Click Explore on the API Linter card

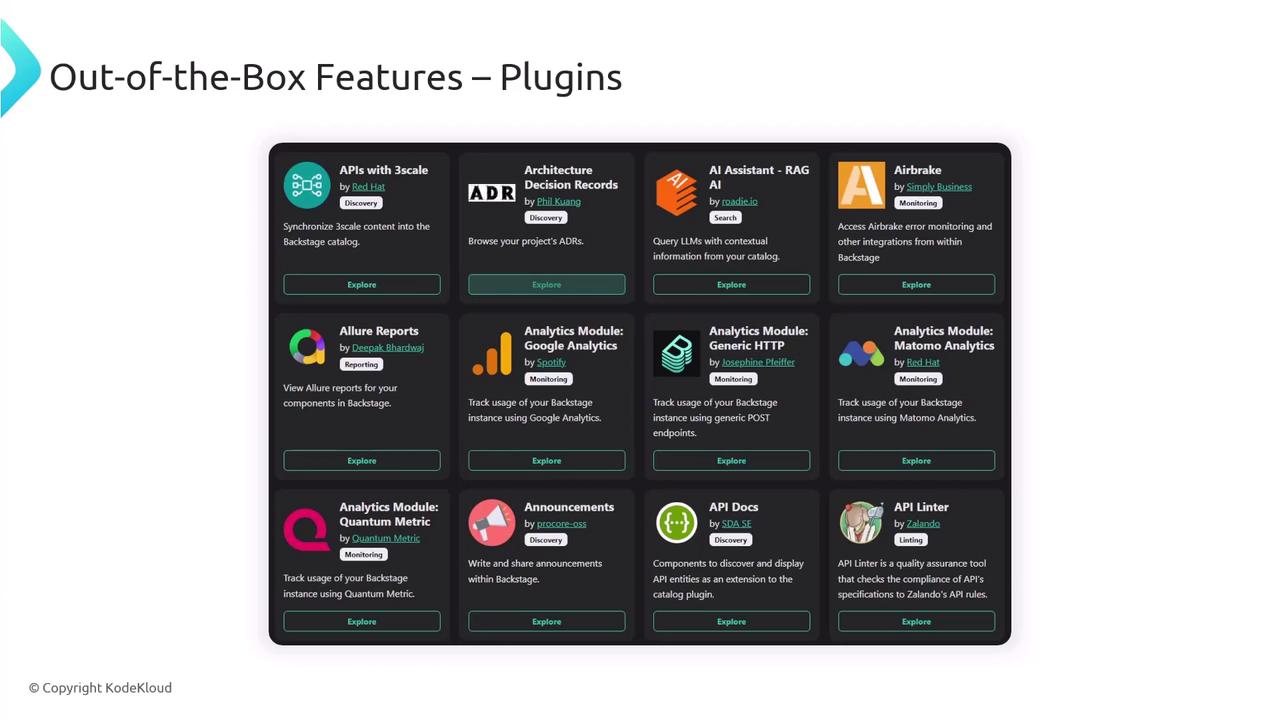(917, 622)
